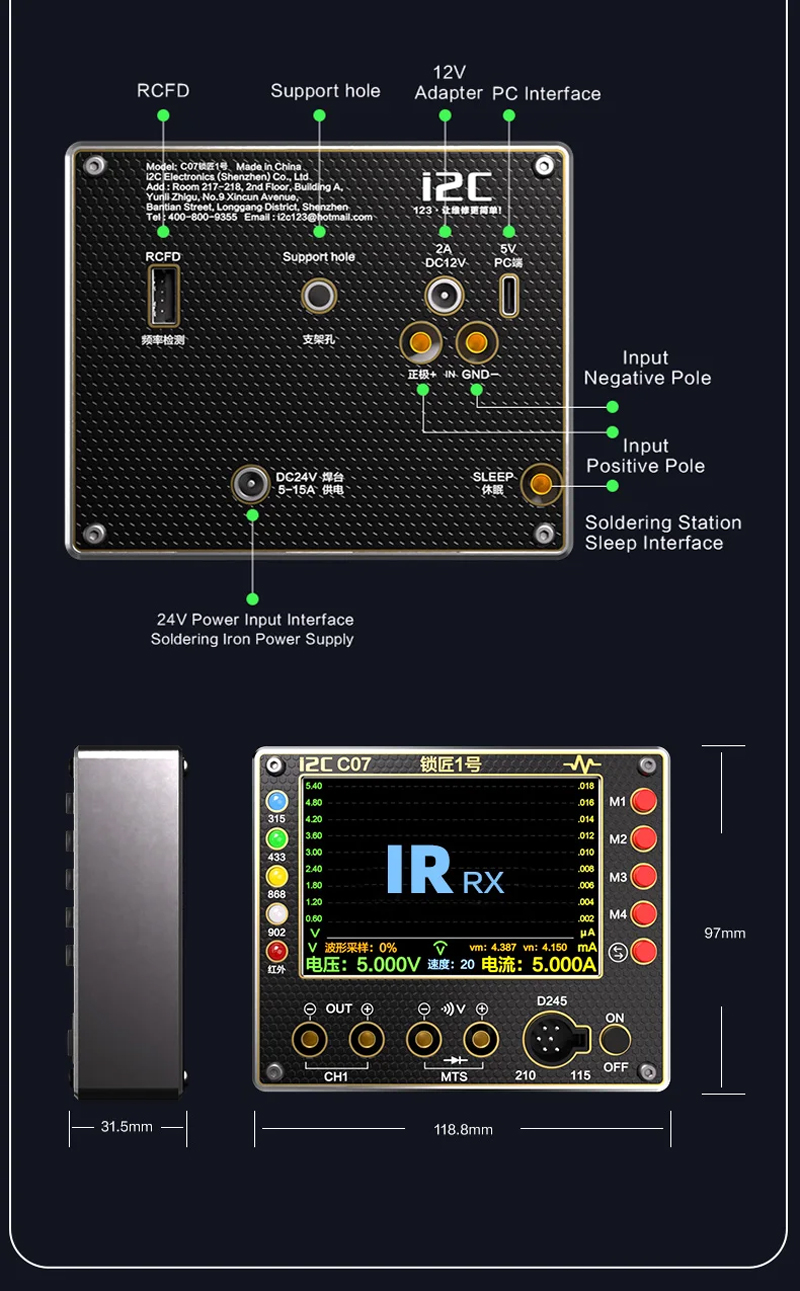Click the diode symbol under MTS sockets

(x=454, y=1060)
